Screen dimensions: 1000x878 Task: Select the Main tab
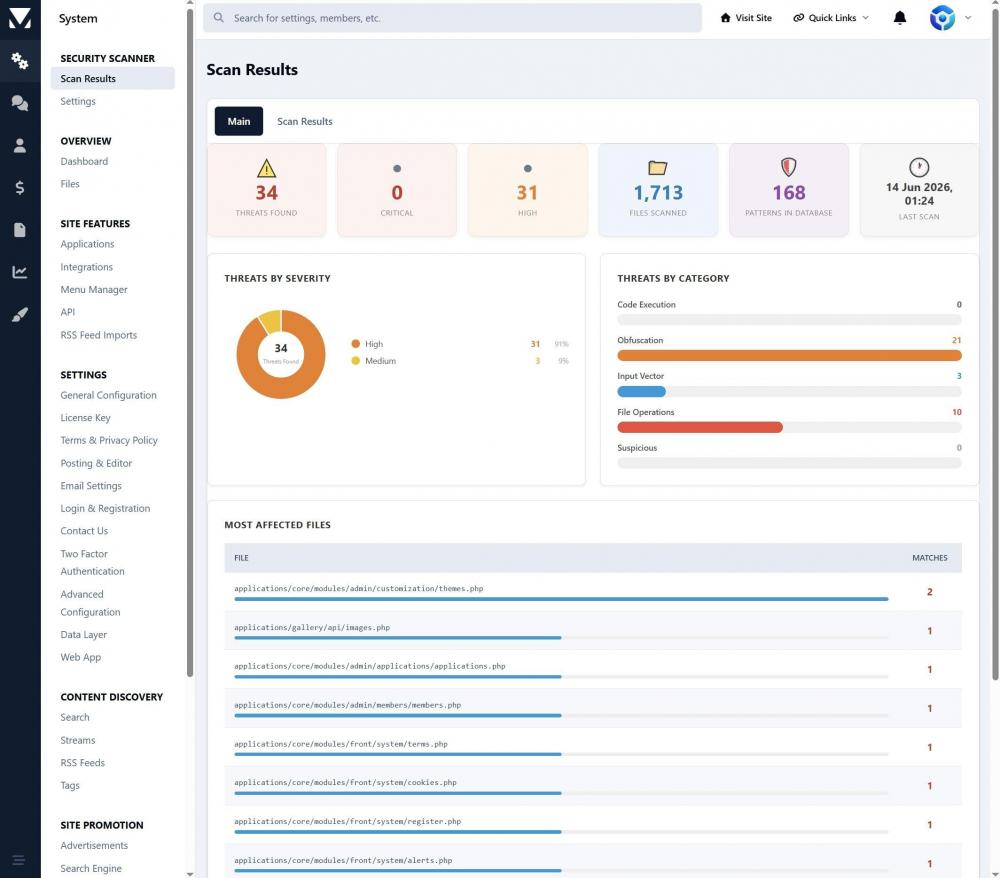click(x=239, y=121)
